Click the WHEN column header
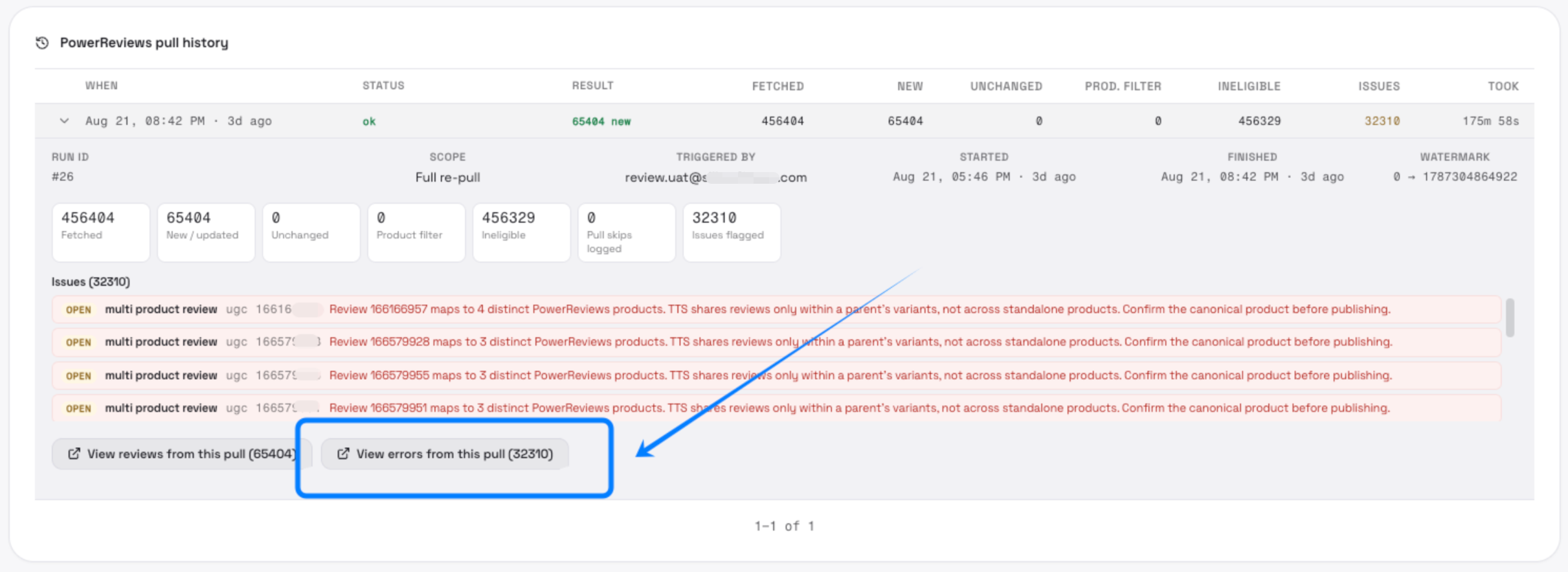The width and height of the screenshot is (1568, 572). 102,85
